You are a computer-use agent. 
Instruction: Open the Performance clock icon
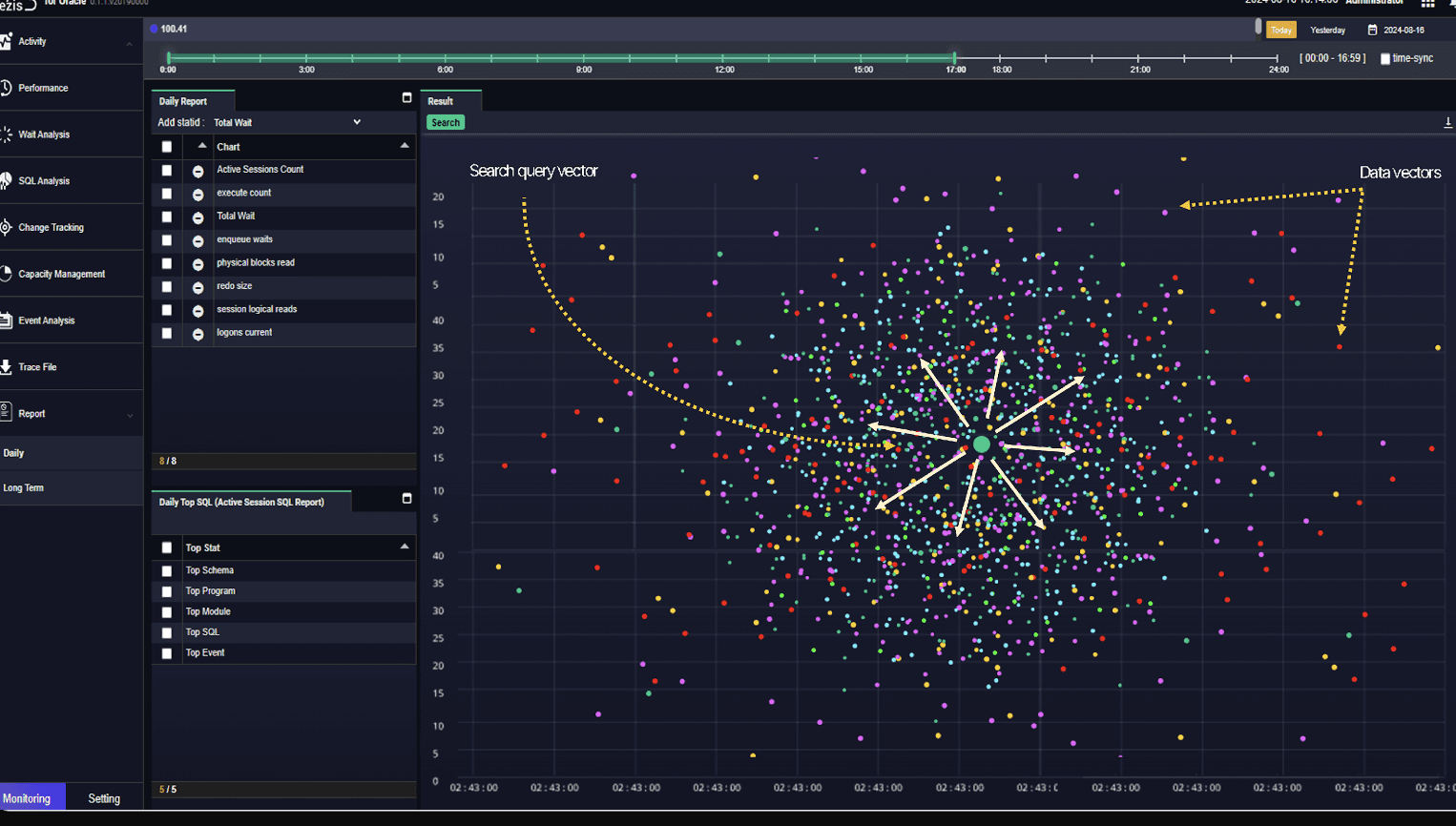[x=6, y=88]
